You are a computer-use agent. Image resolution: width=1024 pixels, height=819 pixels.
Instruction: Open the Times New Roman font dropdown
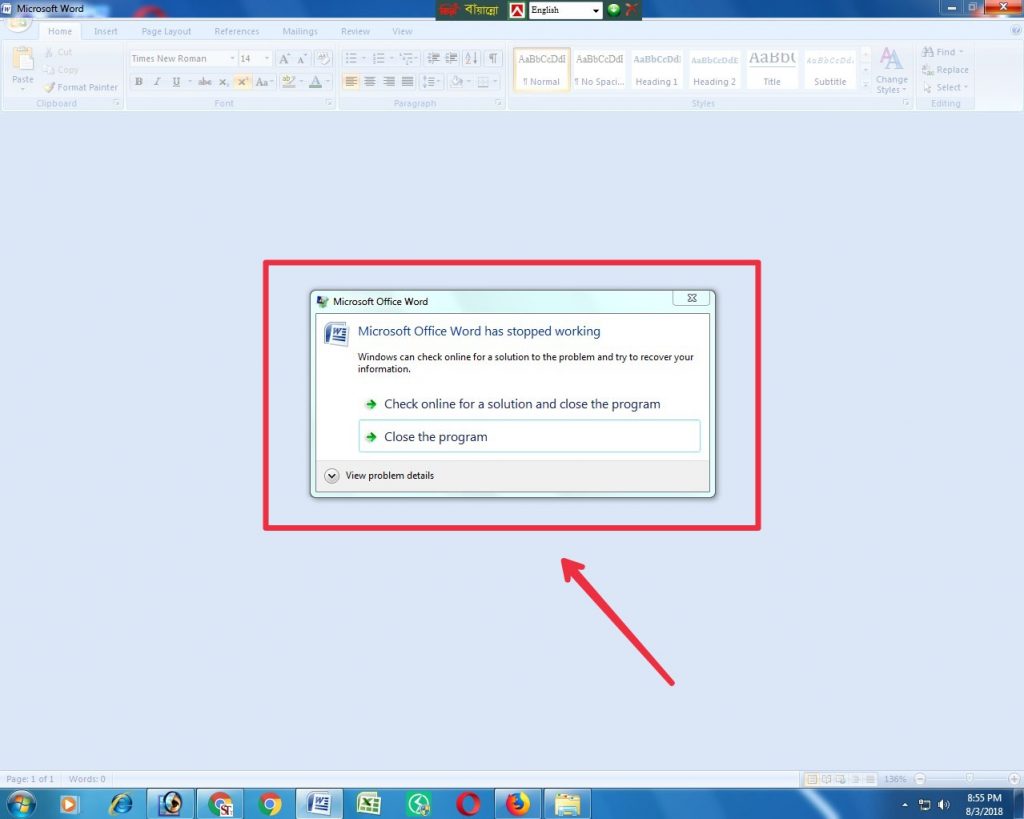232,59
